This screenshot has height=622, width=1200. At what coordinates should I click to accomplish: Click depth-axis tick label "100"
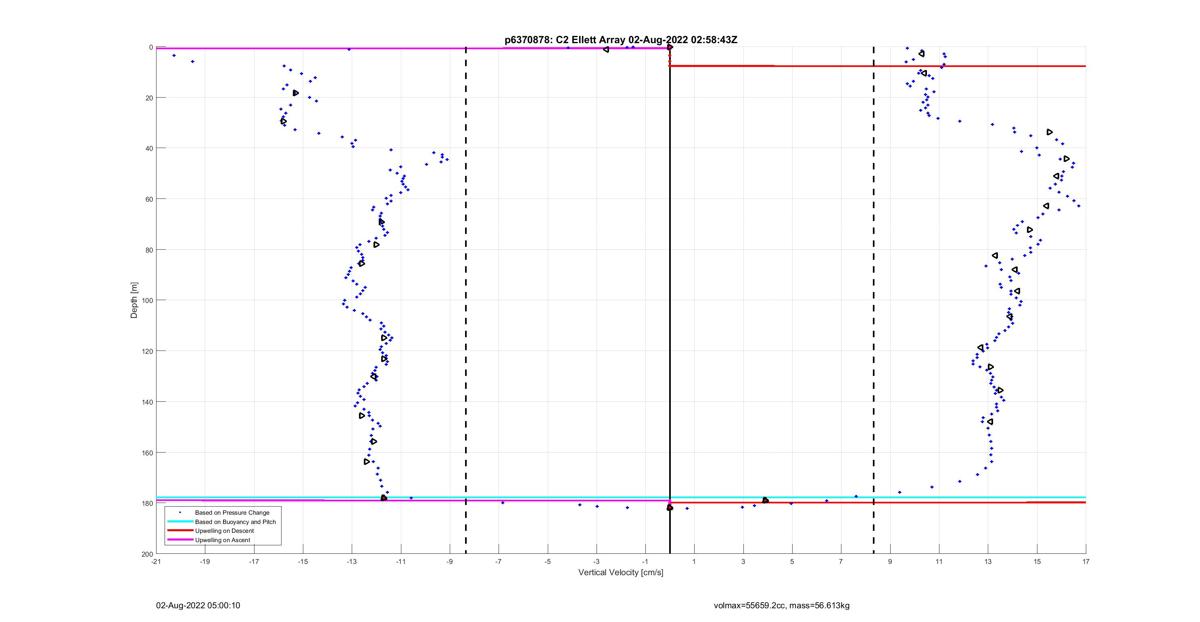click(146, 300)
